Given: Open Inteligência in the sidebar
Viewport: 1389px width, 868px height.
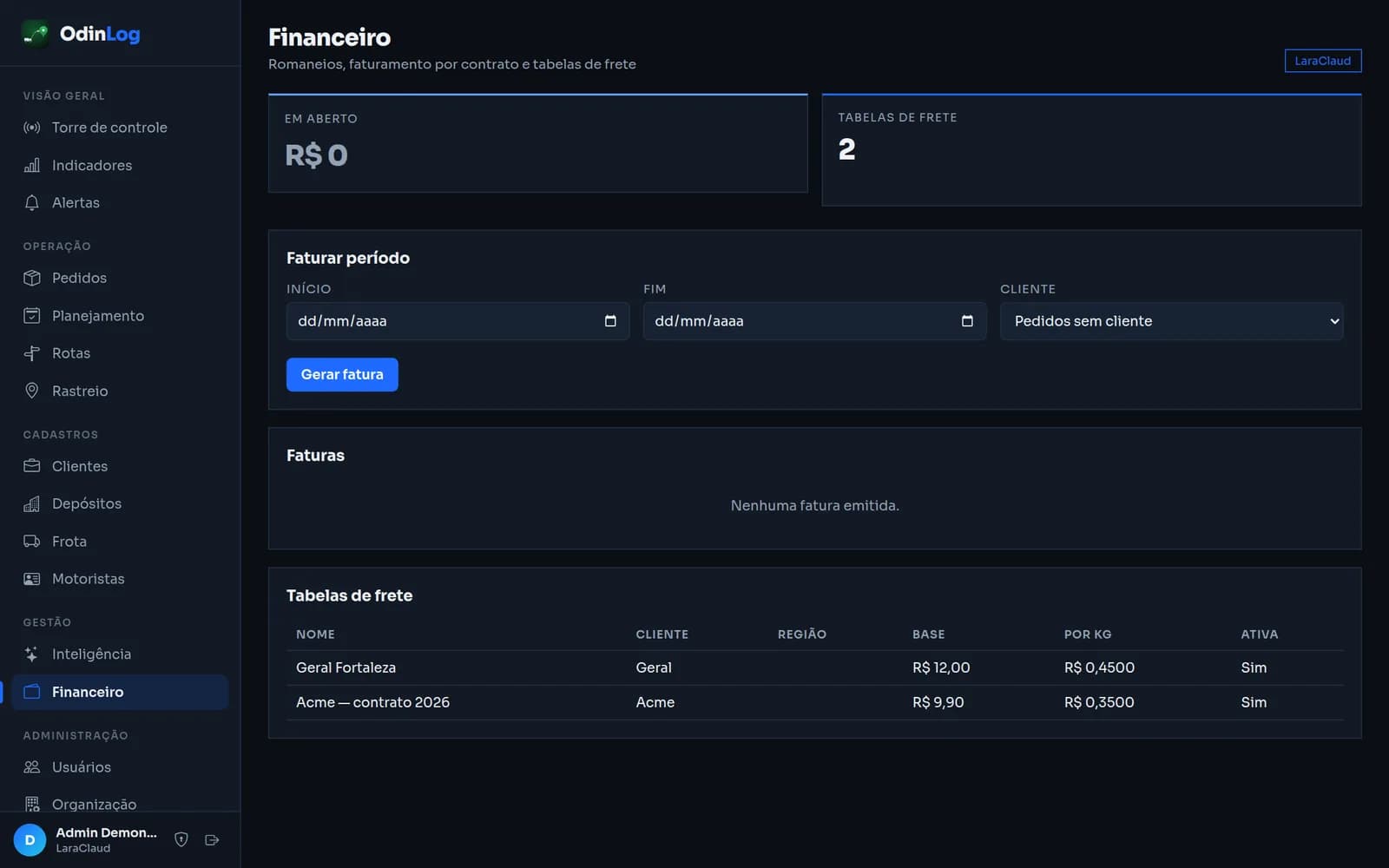Looking at the screenshot, I should (x=120, y=654).
